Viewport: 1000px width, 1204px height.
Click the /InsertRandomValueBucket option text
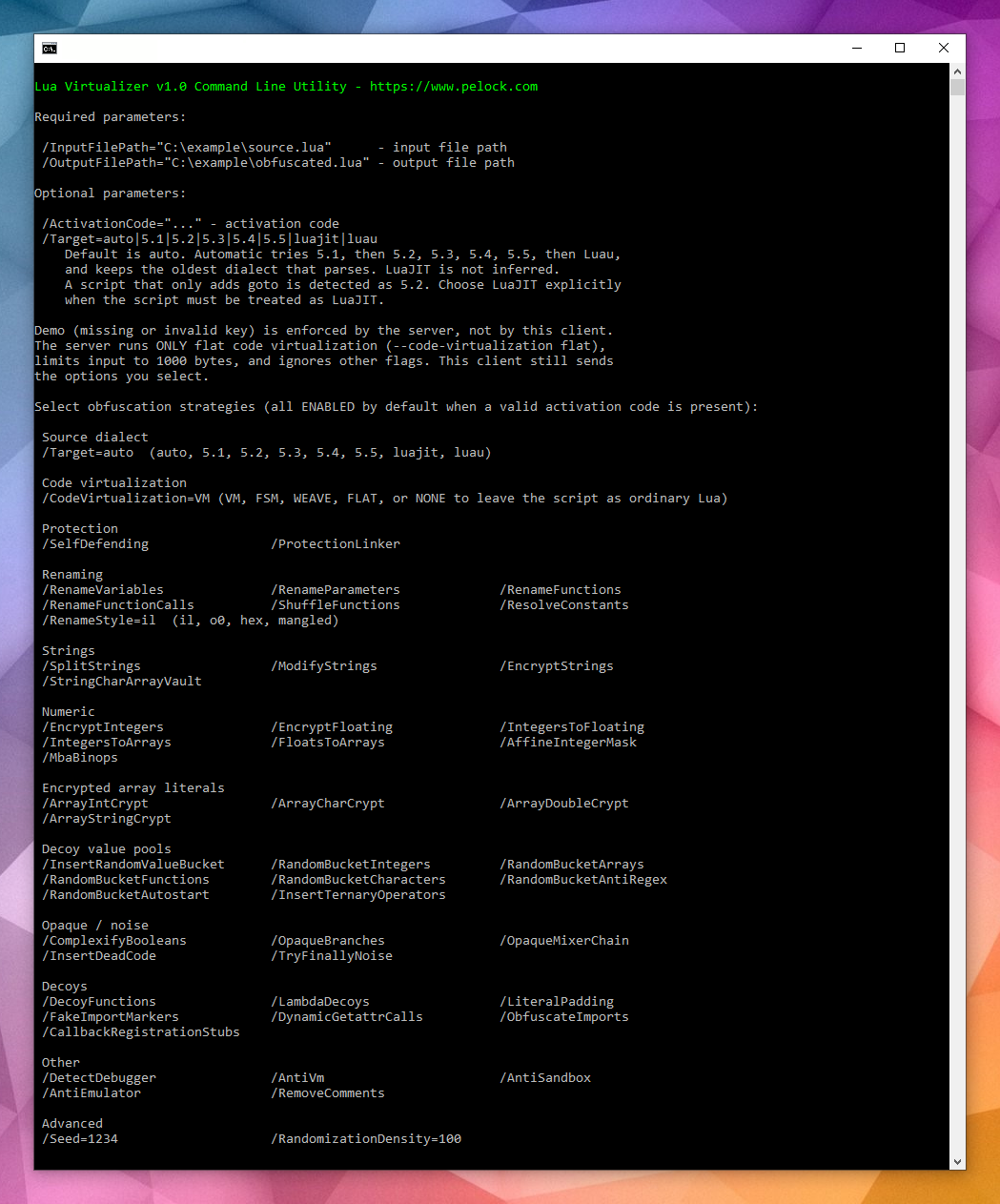tap(133, 865)
